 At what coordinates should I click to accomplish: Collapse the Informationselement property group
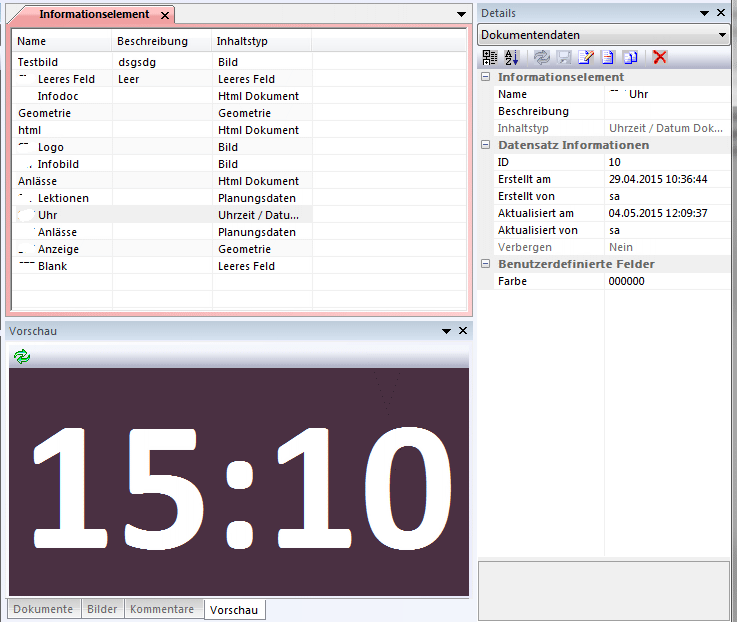486,77
